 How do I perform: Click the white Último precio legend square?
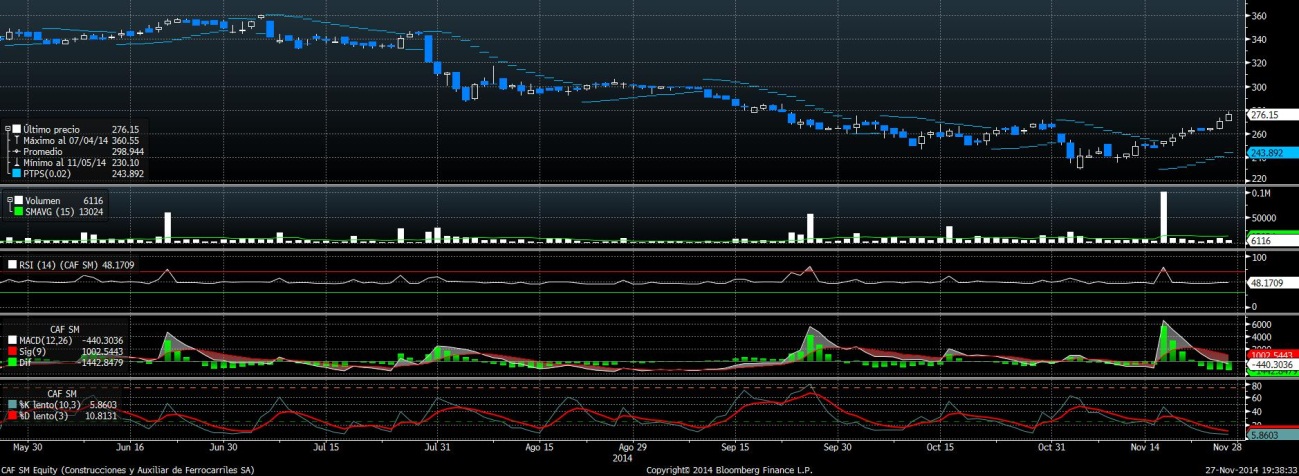[x=15, y=130]
